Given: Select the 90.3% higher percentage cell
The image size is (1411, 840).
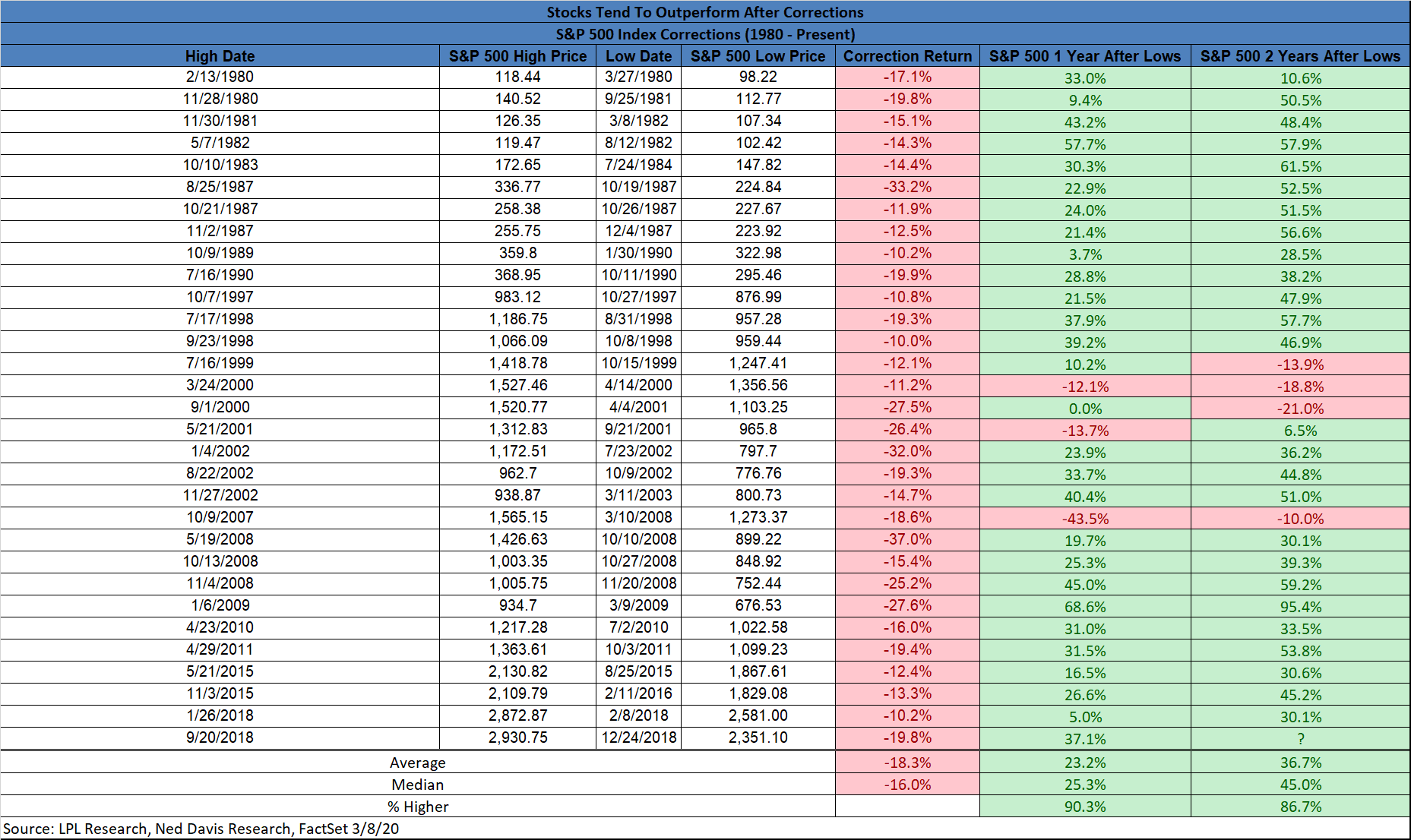Looking at the screenshot, I should [x=1084, y=807].
